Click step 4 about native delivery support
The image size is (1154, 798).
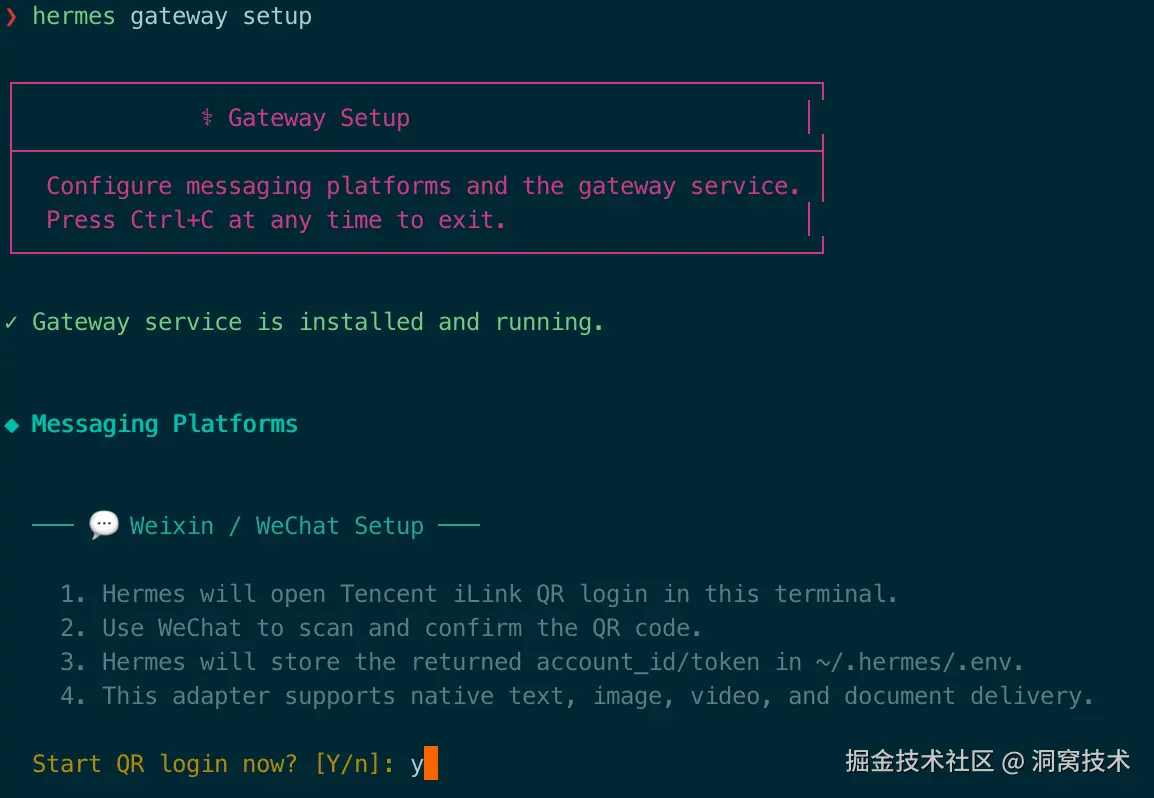(x=577, y=696)
